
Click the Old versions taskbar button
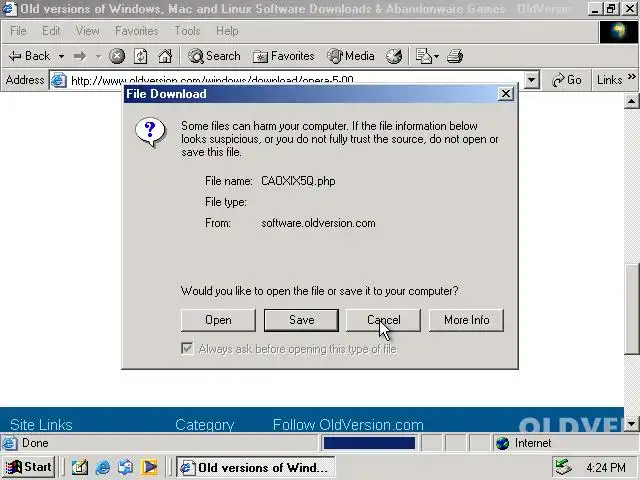coord(256,467)
